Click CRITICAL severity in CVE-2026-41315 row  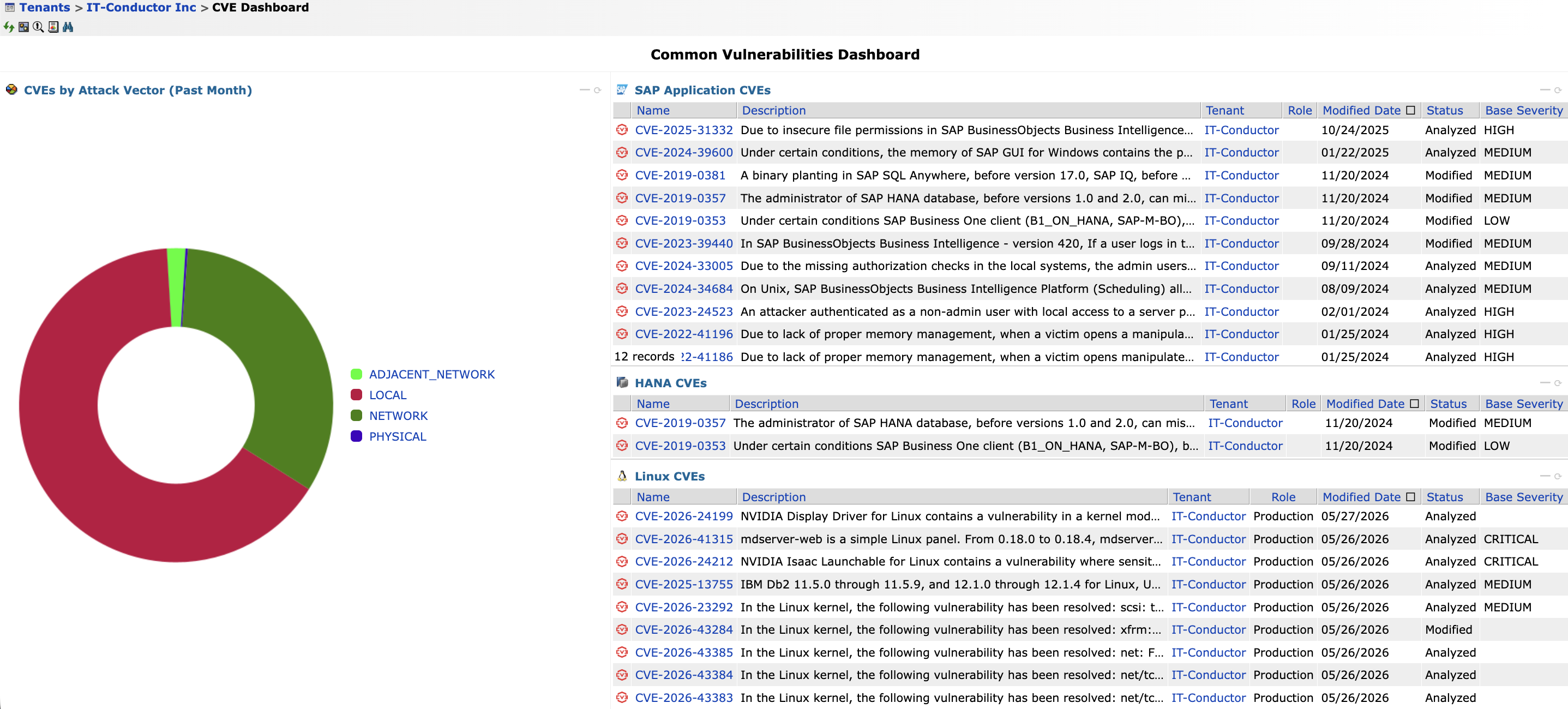1510,539
